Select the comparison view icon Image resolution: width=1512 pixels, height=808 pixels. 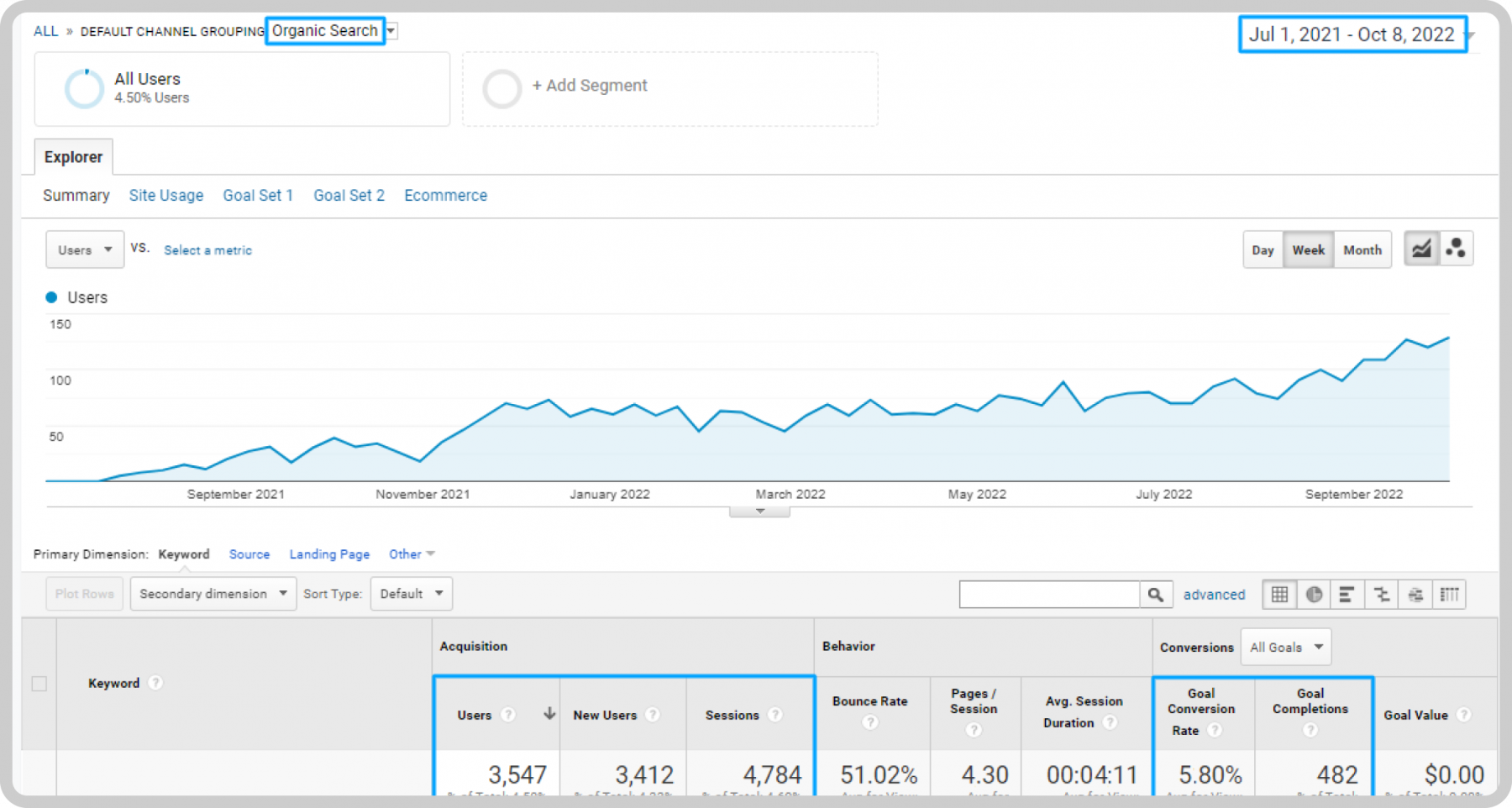(x=1381, y=595)
